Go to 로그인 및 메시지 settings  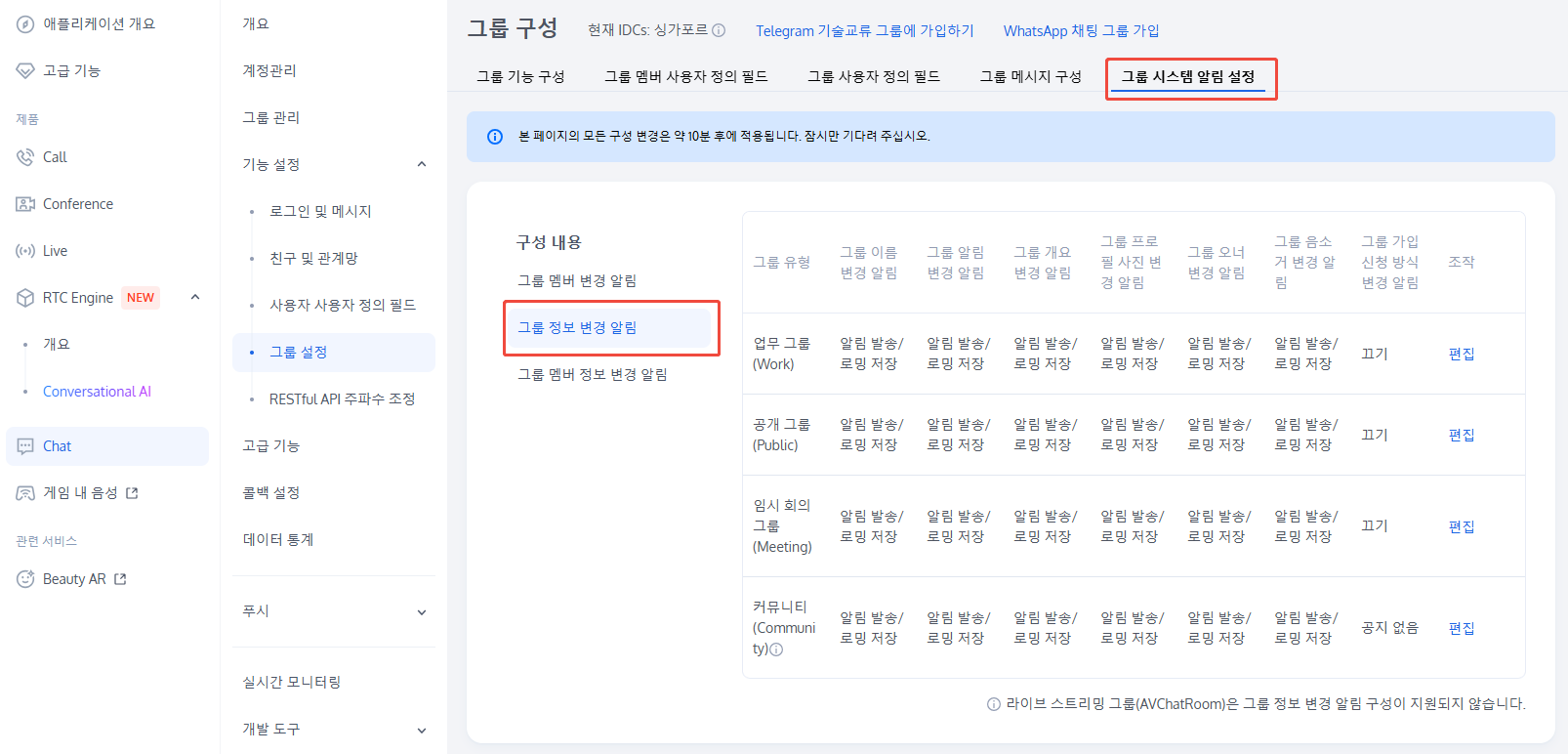pyautogui.click(x=320, y=211)
